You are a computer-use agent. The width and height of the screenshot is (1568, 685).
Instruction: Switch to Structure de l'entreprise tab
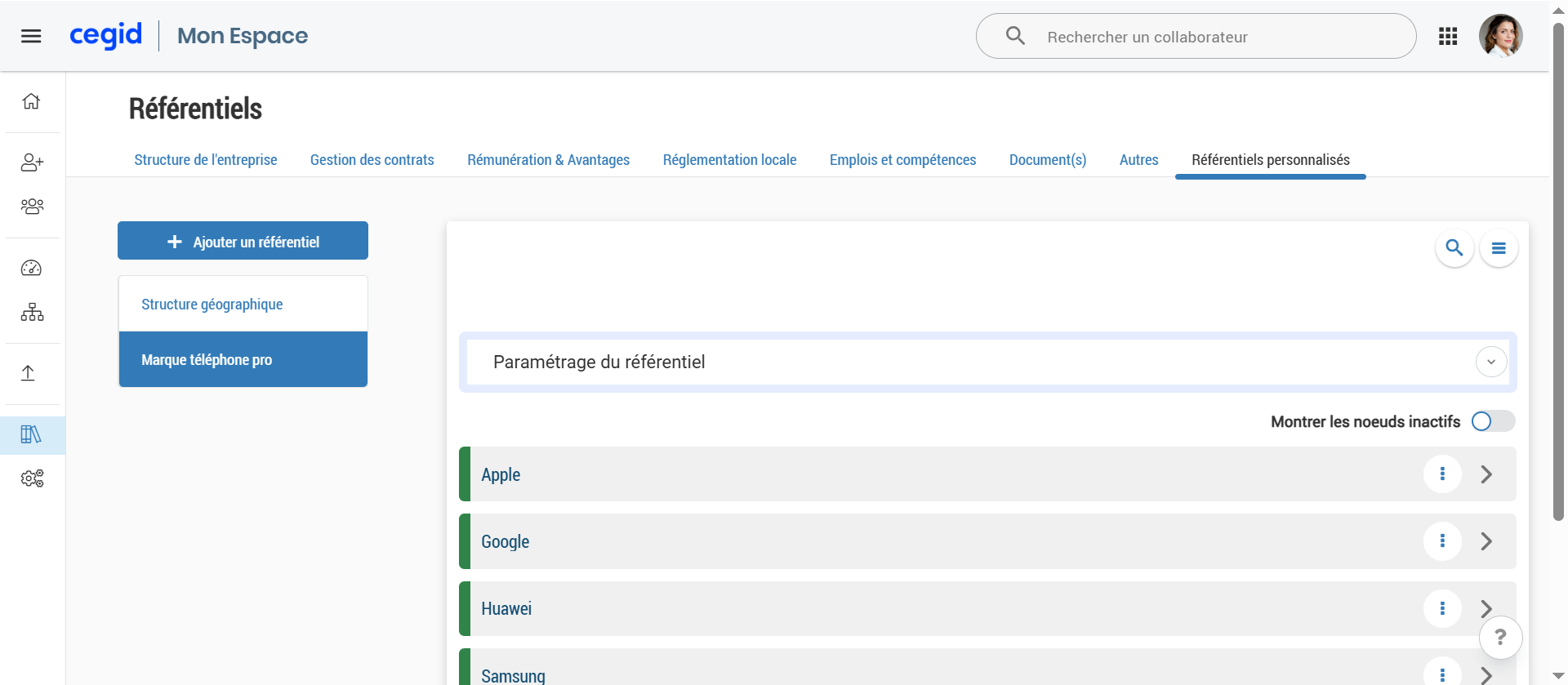point(206,160)
